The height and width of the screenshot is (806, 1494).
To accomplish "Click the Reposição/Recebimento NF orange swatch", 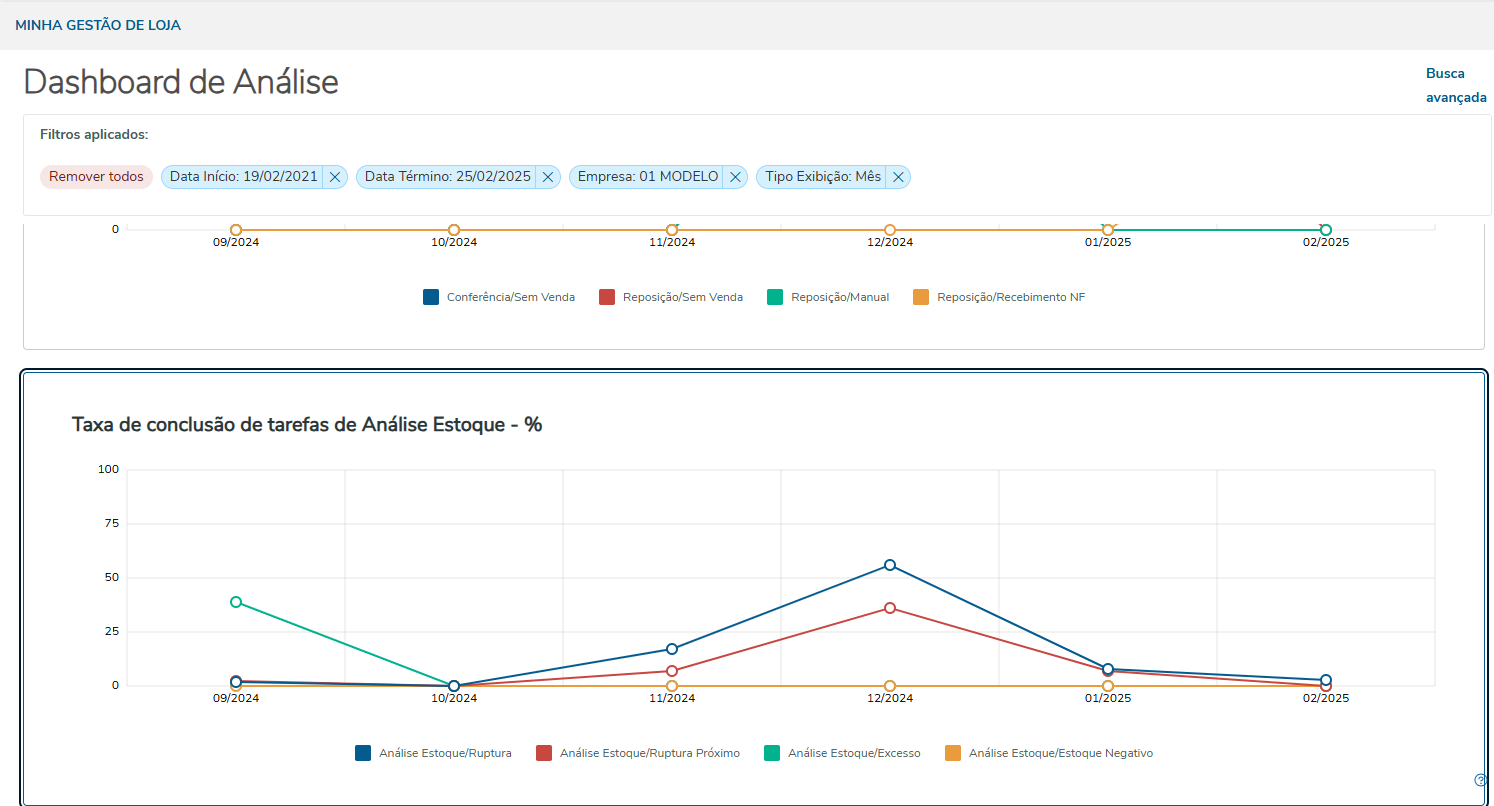I will click(921, 297).
